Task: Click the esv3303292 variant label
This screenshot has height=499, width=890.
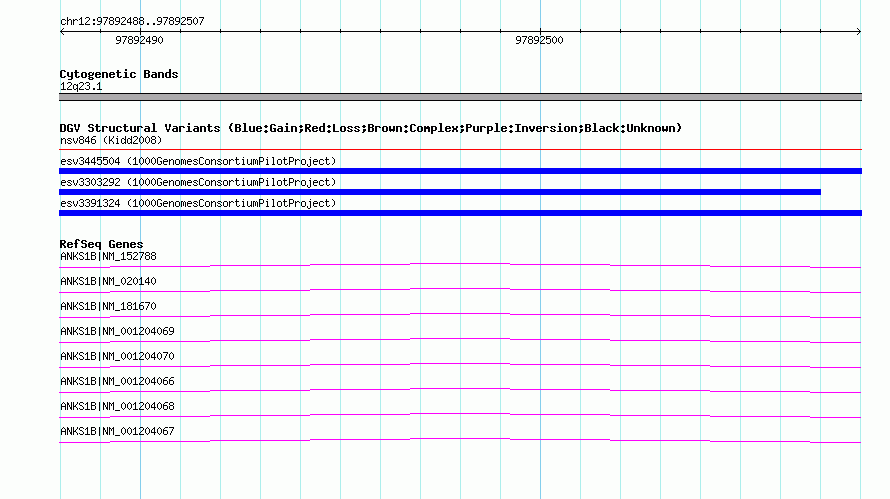Action: pos(198,182)
